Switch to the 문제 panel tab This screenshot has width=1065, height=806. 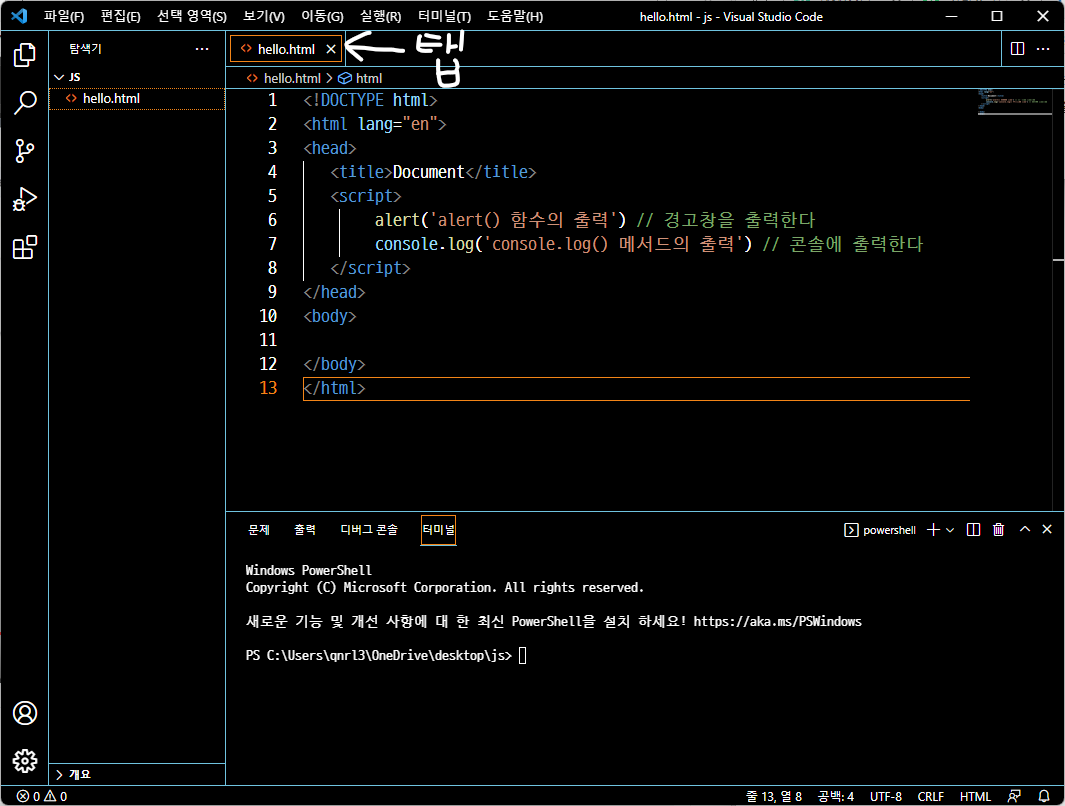point(259,530)
